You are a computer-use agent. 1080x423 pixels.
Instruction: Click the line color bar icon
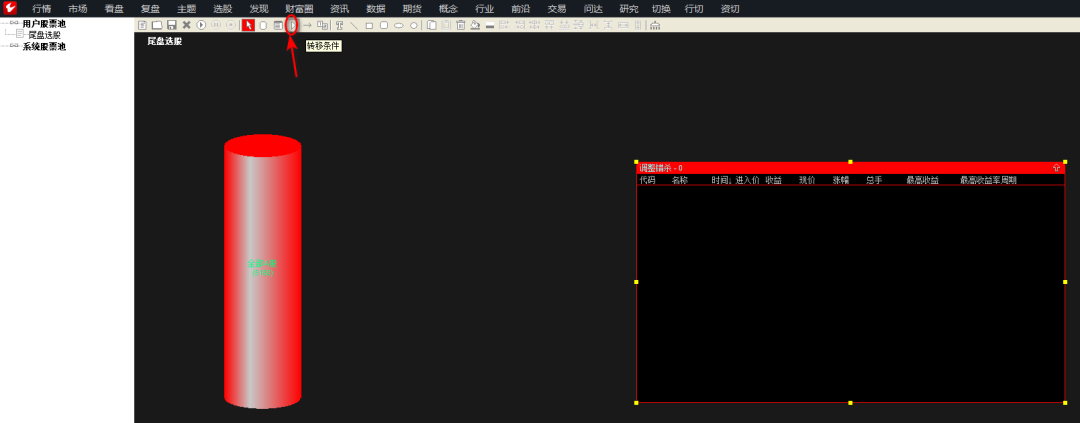point(490,25)
